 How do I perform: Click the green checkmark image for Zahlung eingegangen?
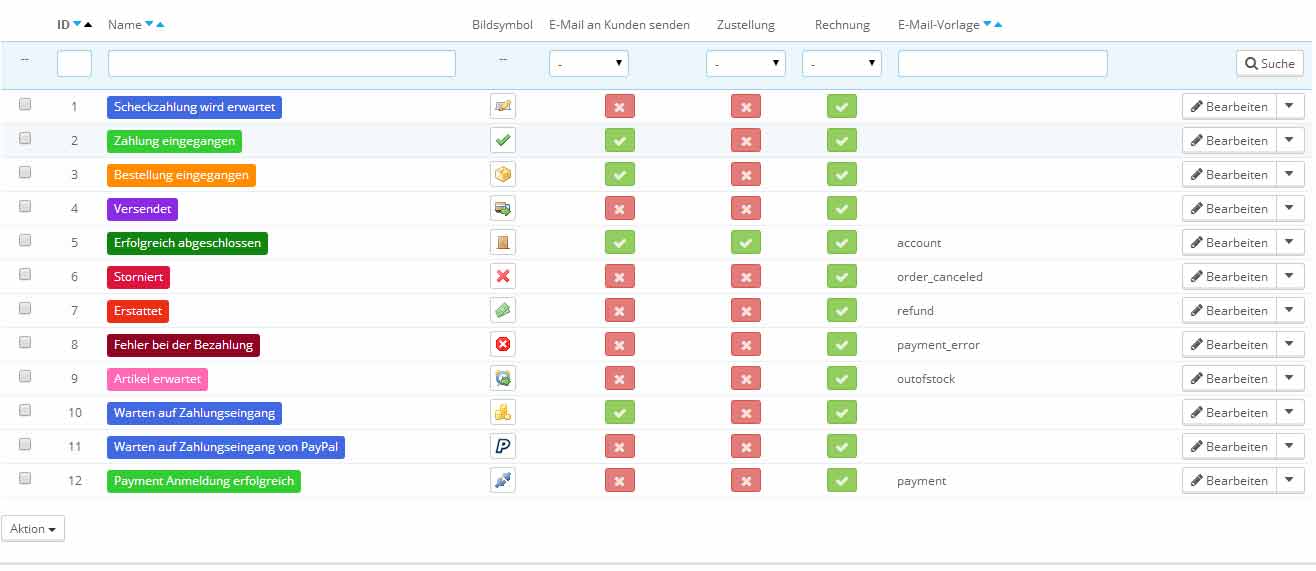pyautogui.click(x=503, y=140)
